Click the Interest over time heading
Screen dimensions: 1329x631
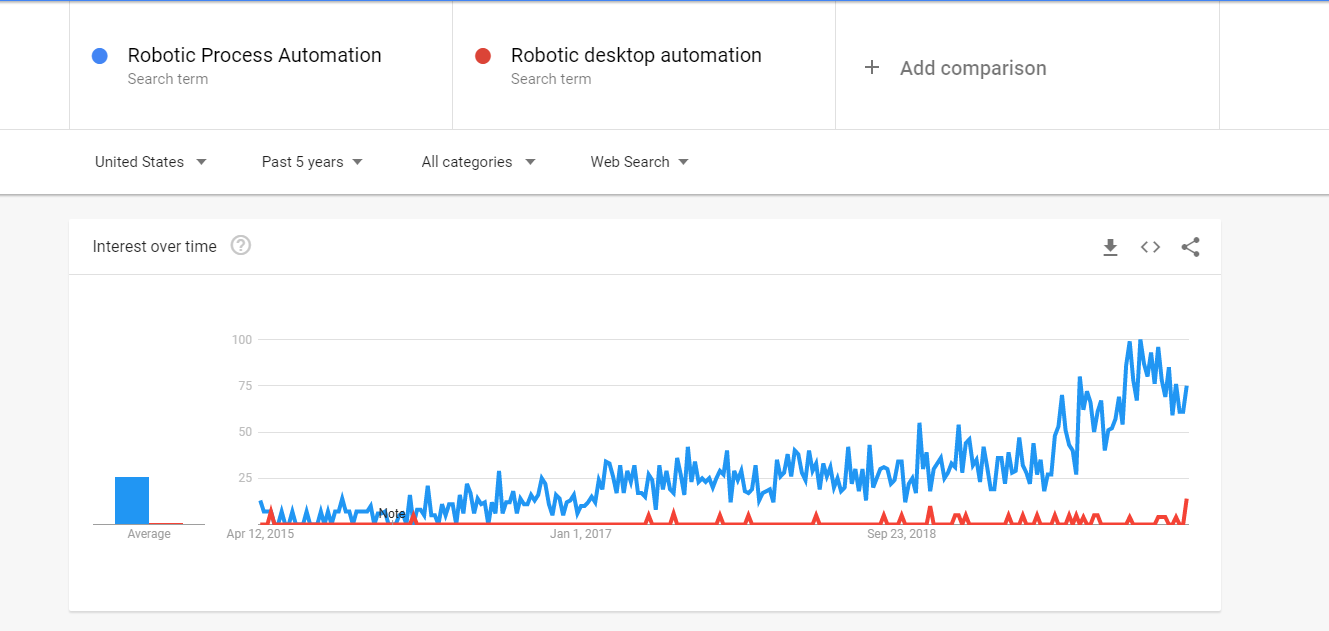[x=154, y=247]
